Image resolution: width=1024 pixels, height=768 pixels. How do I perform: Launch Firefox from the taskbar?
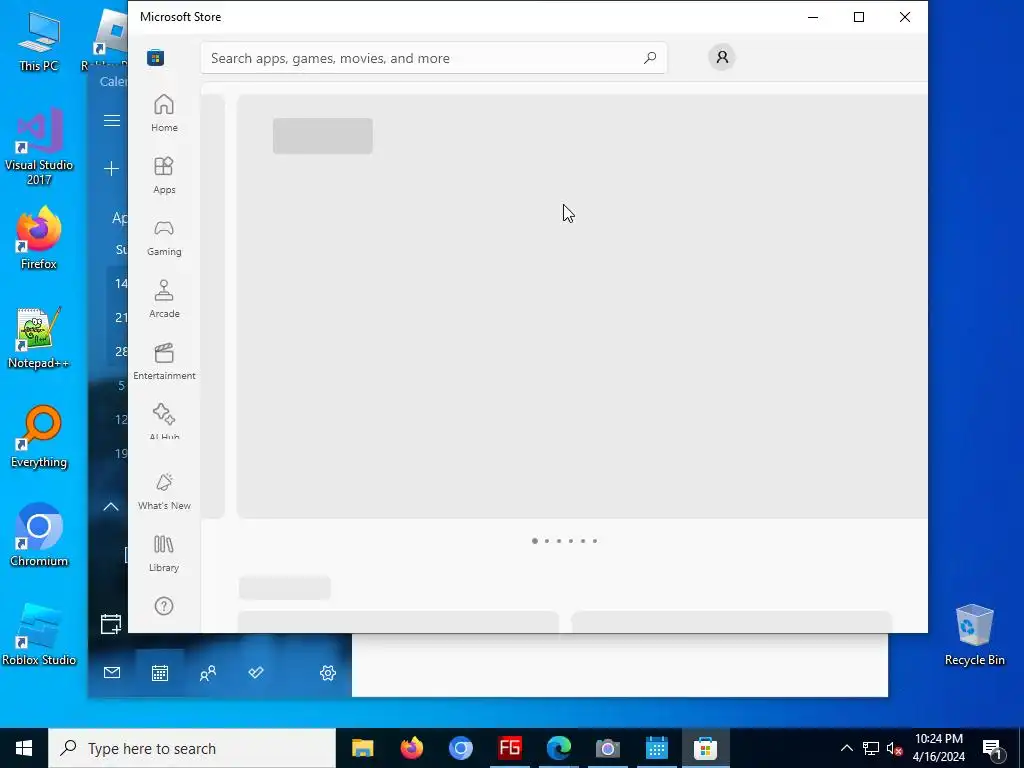click(411, 748)
